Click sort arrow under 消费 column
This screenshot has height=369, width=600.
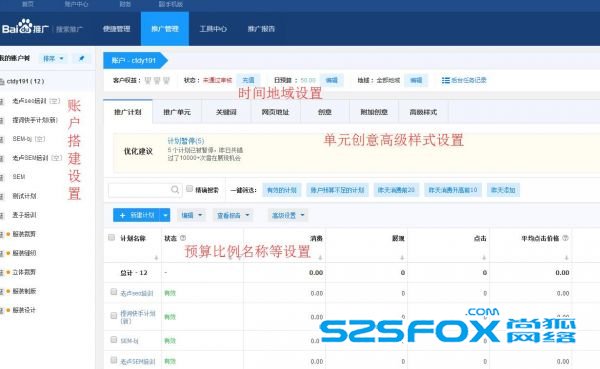[320, 258]
